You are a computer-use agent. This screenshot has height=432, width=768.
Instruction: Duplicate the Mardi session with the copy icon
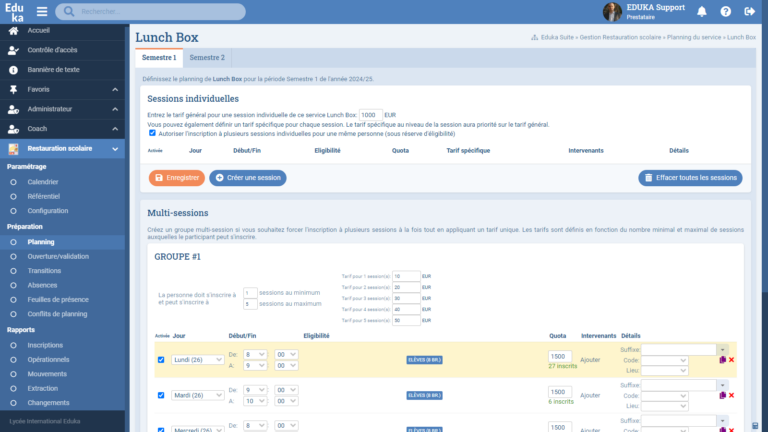pos(722,395)
